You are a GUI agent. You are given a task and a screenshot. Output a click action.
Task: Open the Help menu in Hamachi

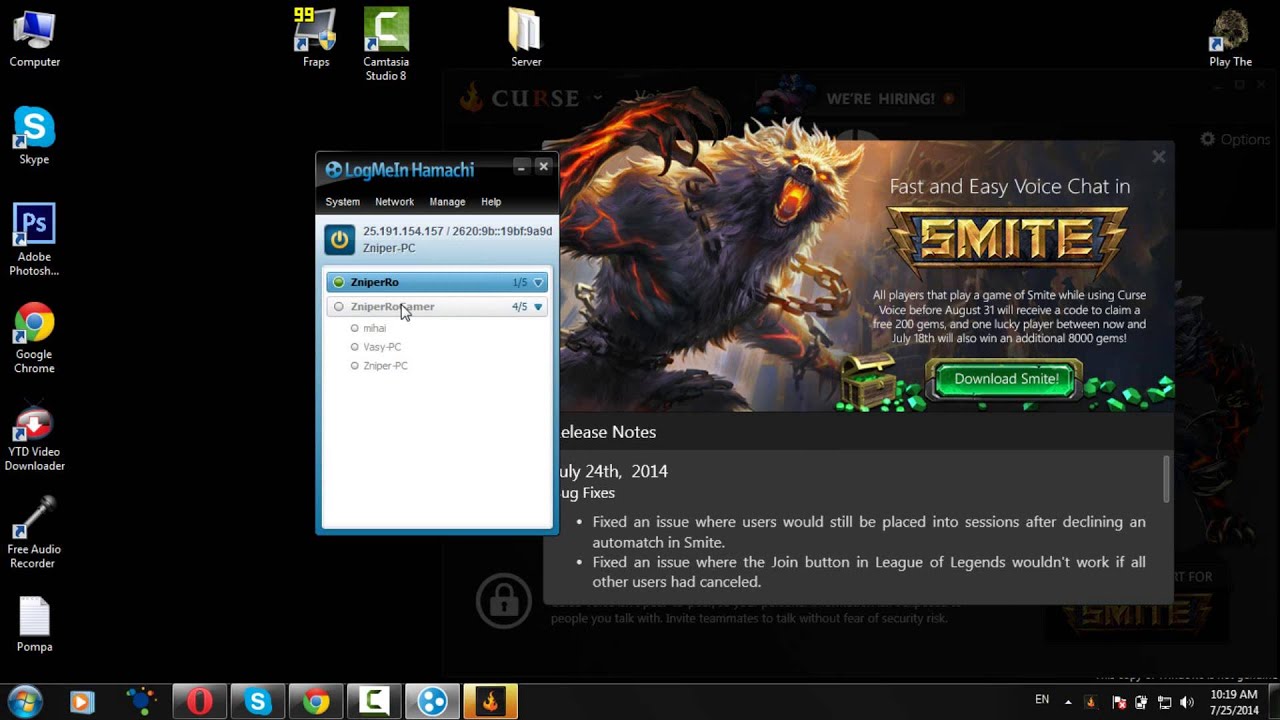point(491,202)
